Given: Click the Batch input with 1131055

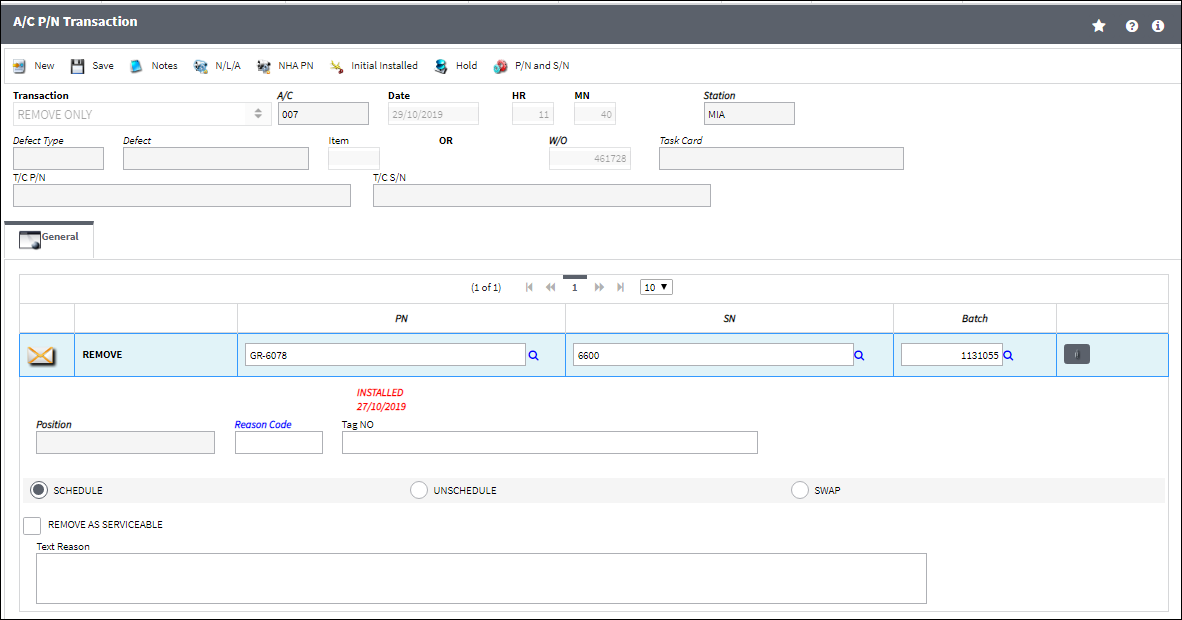Looking at the screenshot, I should click(951, 355).
